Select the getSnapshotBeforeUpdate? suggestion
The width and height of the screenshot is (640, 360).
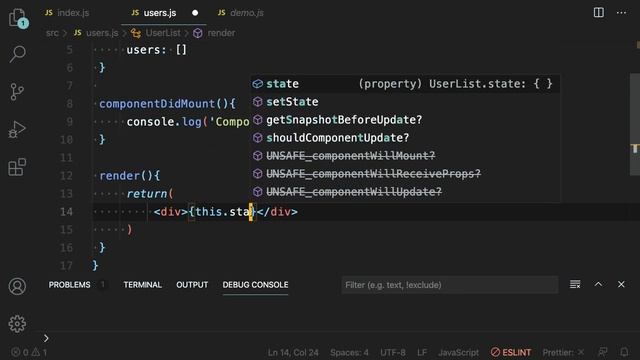click(404, 120)
